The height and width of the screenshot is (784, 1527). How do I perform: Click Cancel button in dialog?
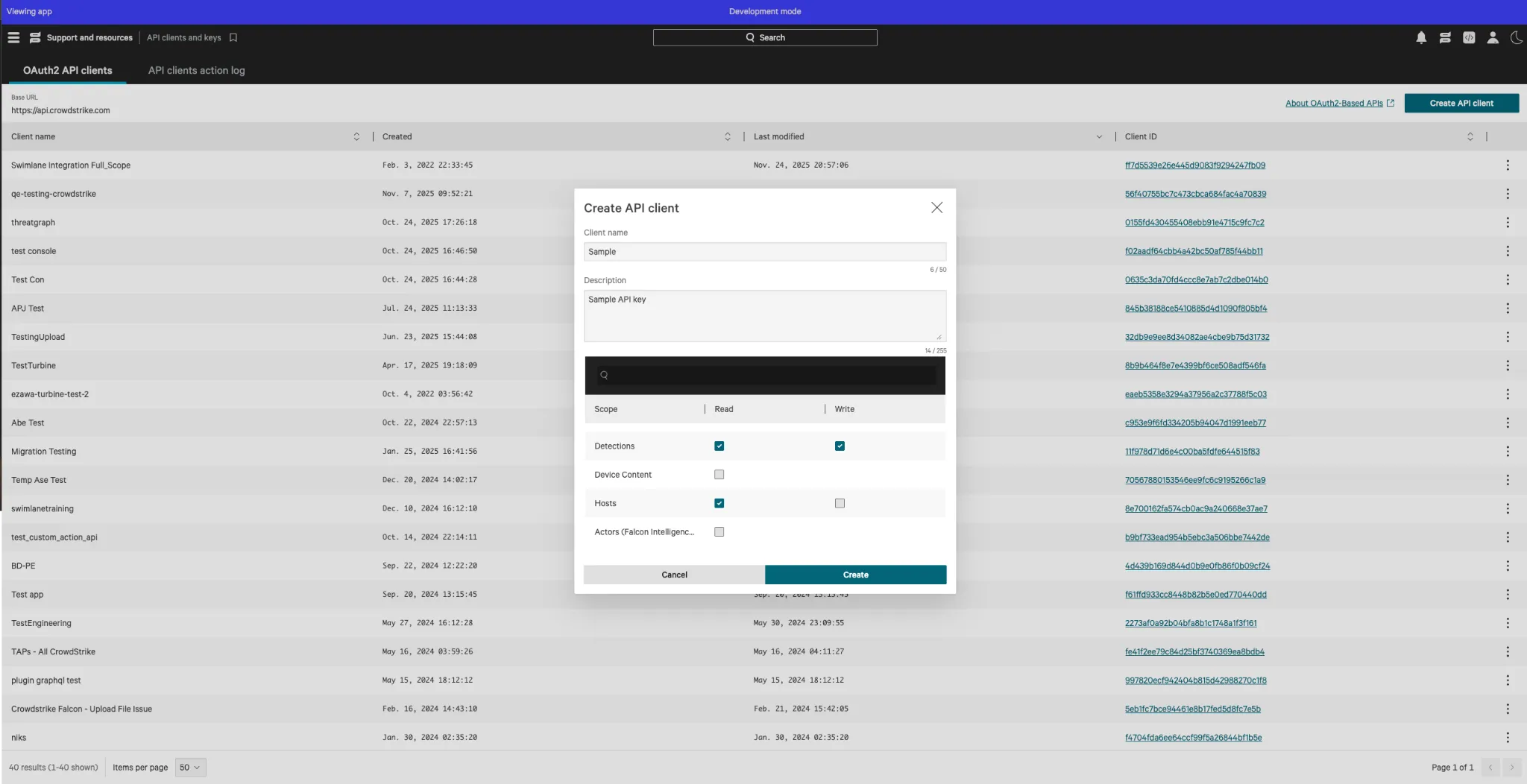(x=674, y=575)
